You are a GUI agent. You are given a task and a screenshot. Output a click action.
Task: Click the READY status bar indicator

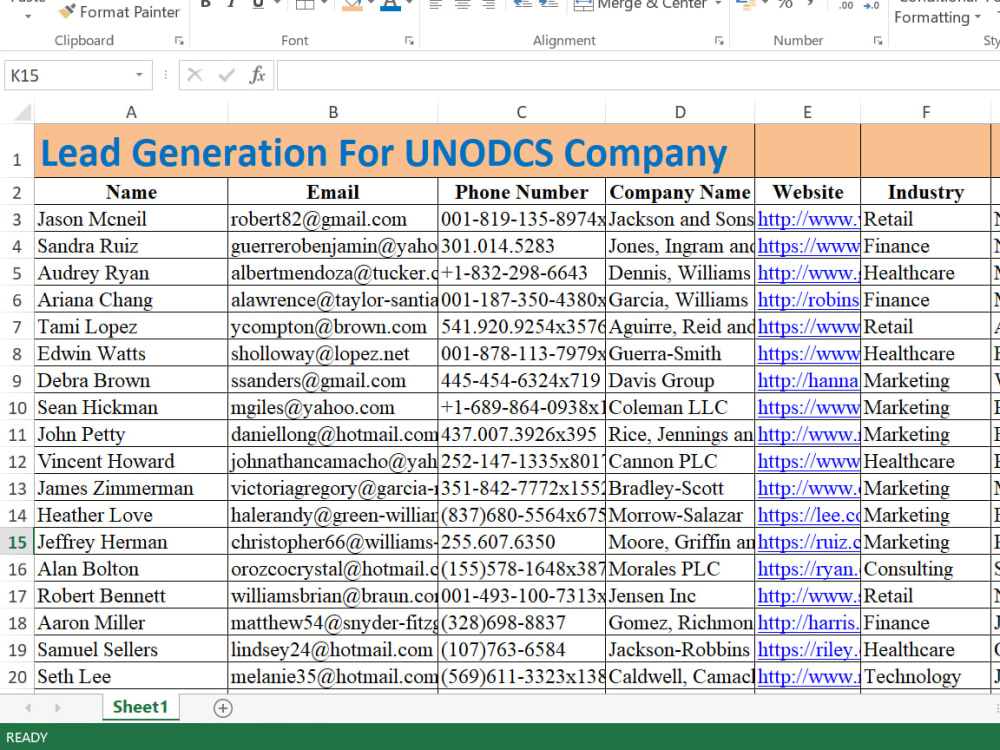click(27, 737)
